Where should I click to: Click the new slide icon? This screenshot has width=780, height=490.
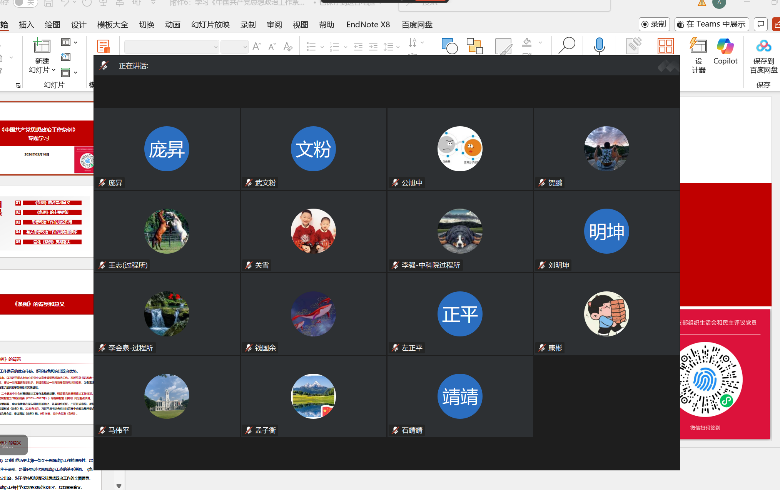point(42,46)
